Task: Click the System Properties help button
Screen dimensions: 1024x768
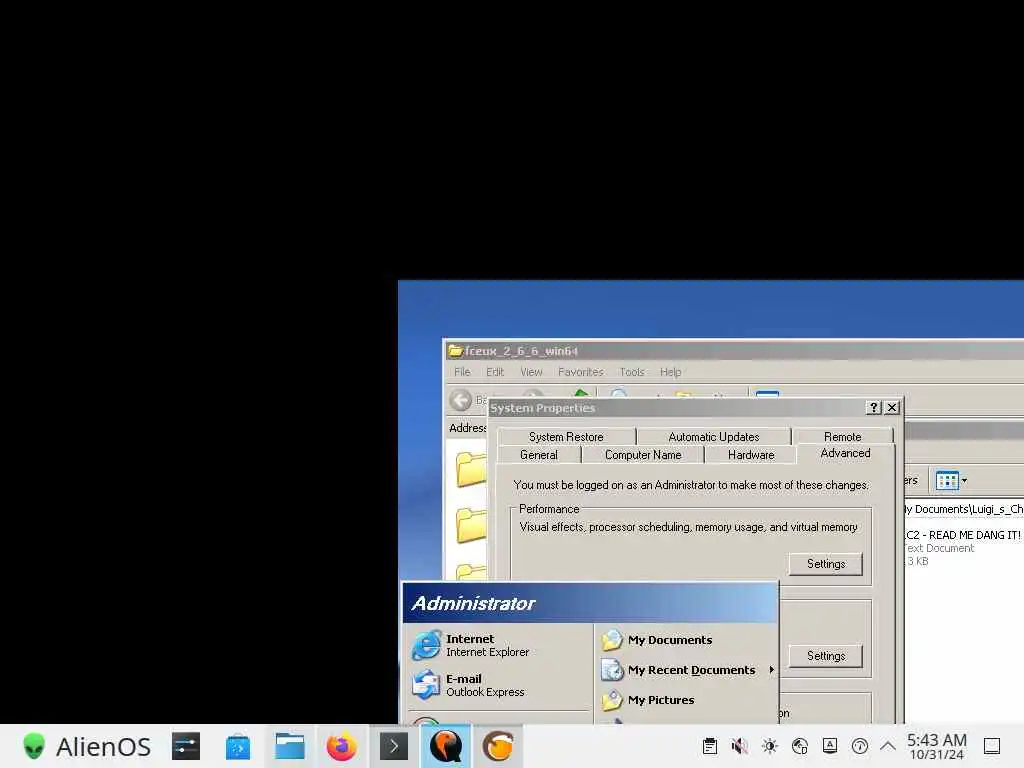Action: pyautogui.click(x=874, y=408)
